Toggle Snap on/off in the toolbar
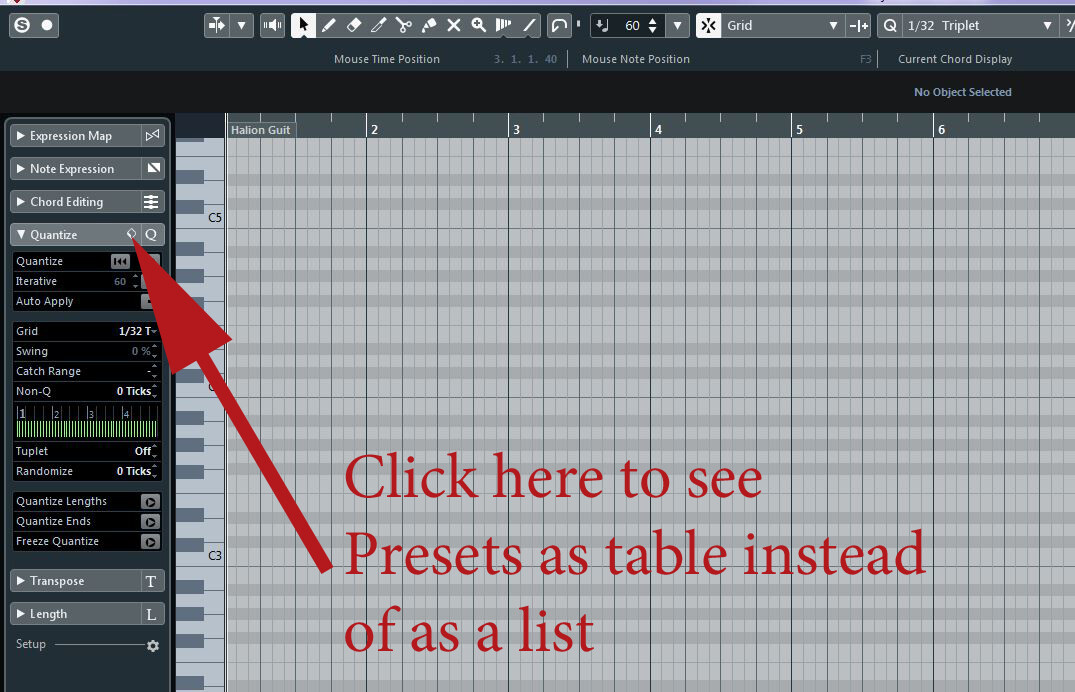1075x692 pixels. (x=707, y=25)
